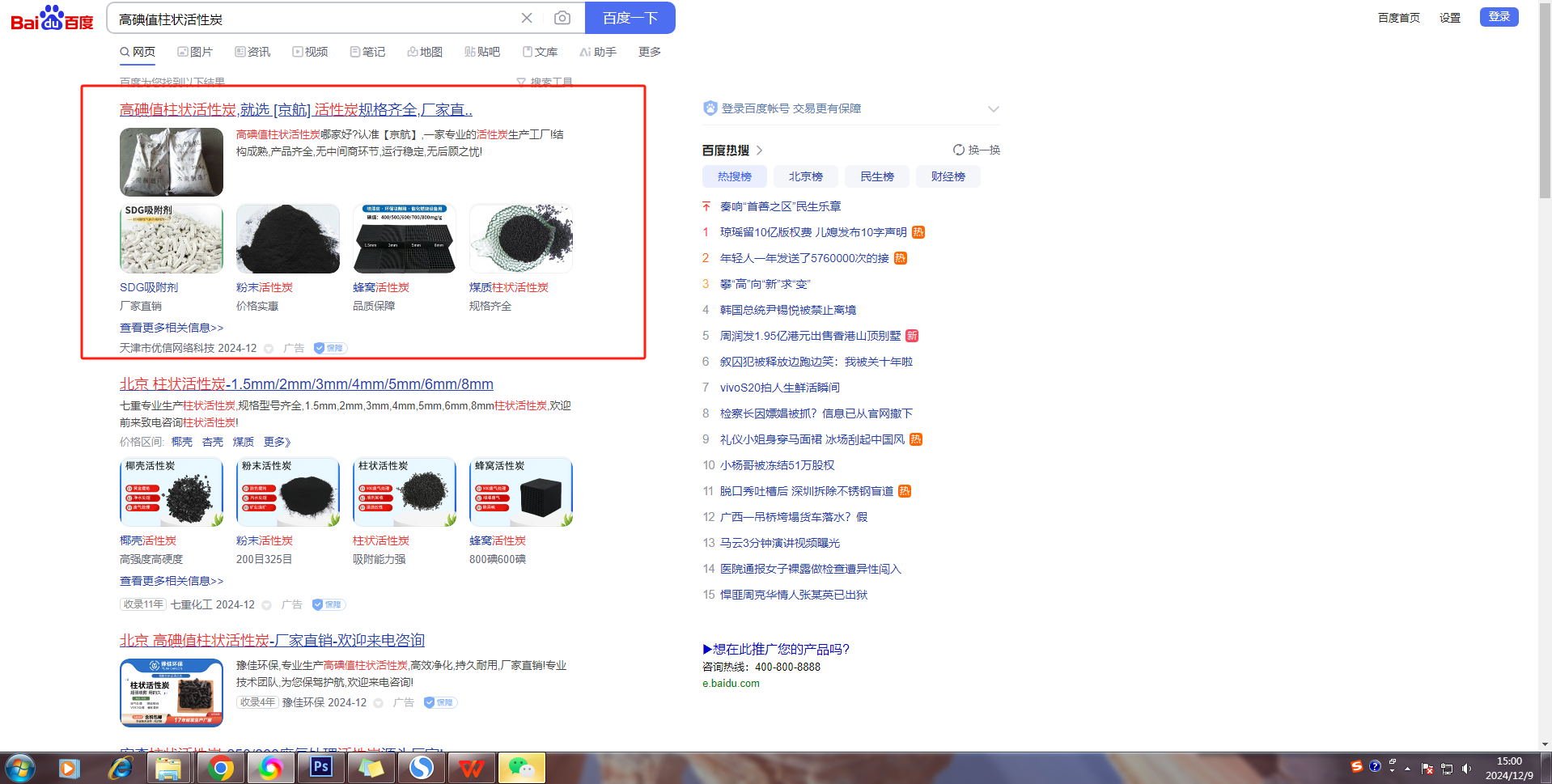
Task: Open the SDG吸附剂 product image
Action: [172, 239]
